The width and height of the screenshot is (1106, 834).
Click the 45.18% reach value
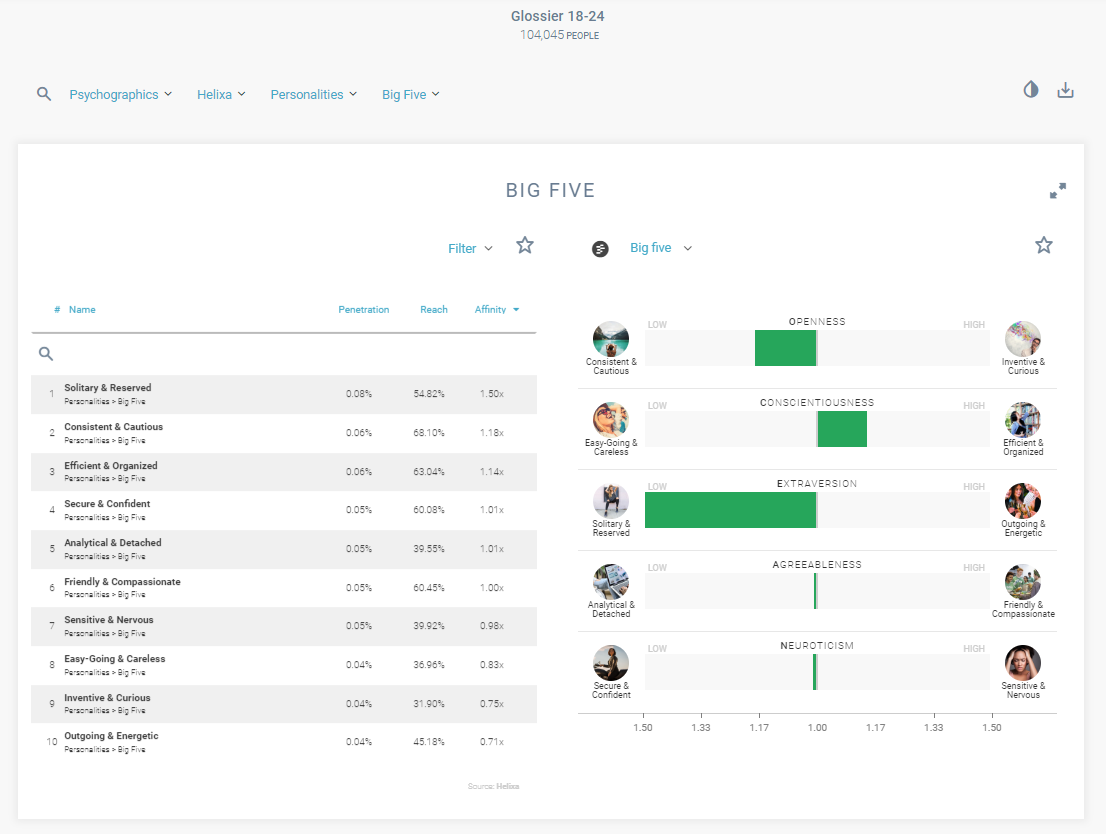click(429, 742)
